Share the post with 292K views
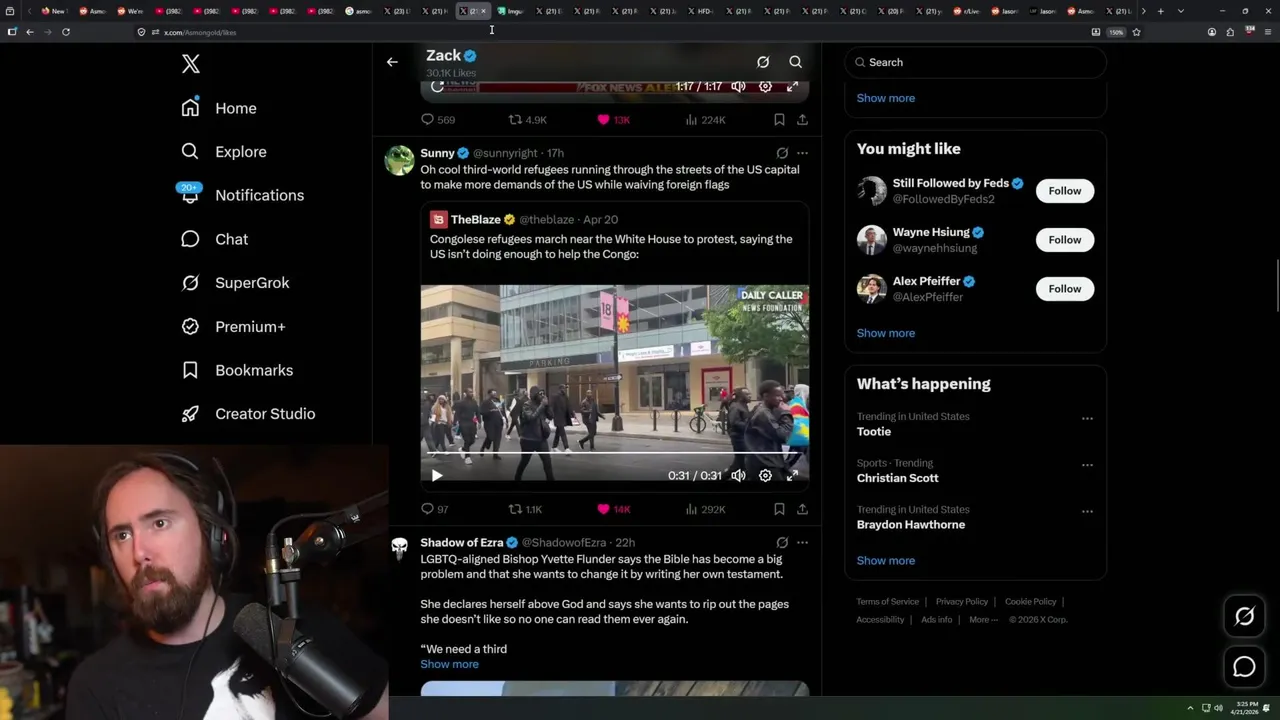This screenshot has width=1280, height=720. [x=802, y=509]
